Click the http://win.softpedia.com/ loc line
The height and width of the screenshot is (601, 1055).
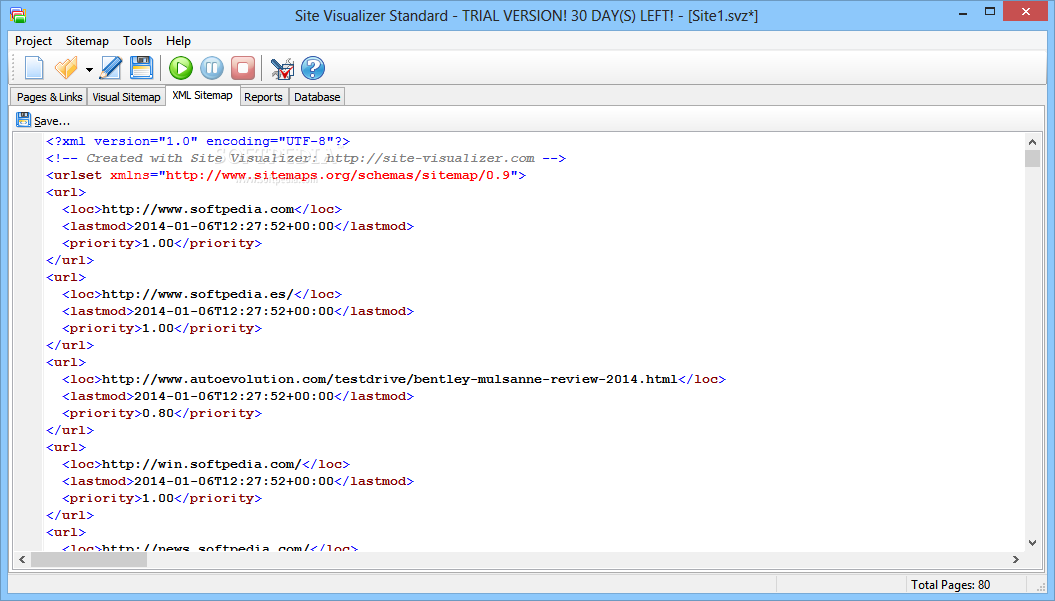tap(206, 464)
